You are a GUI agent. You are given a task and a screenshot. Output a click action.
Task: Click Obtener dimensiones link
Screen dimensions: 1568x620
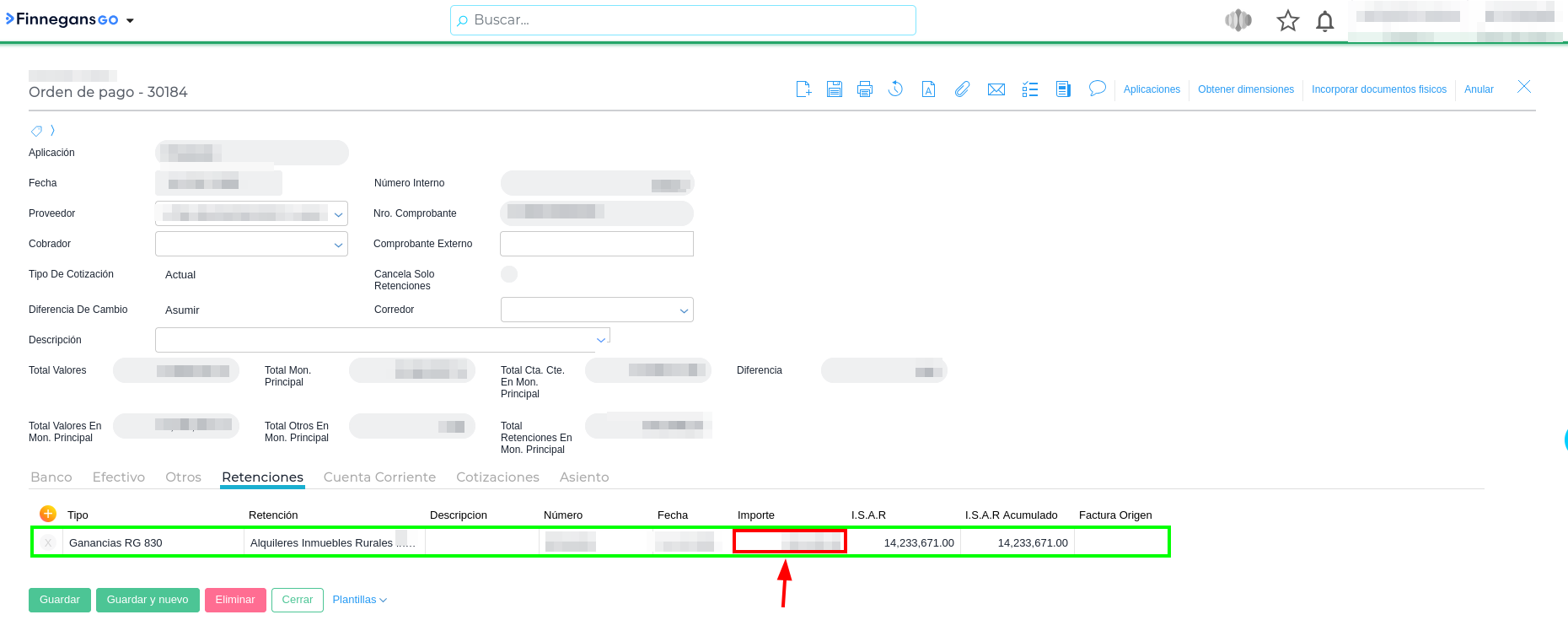1246,89
